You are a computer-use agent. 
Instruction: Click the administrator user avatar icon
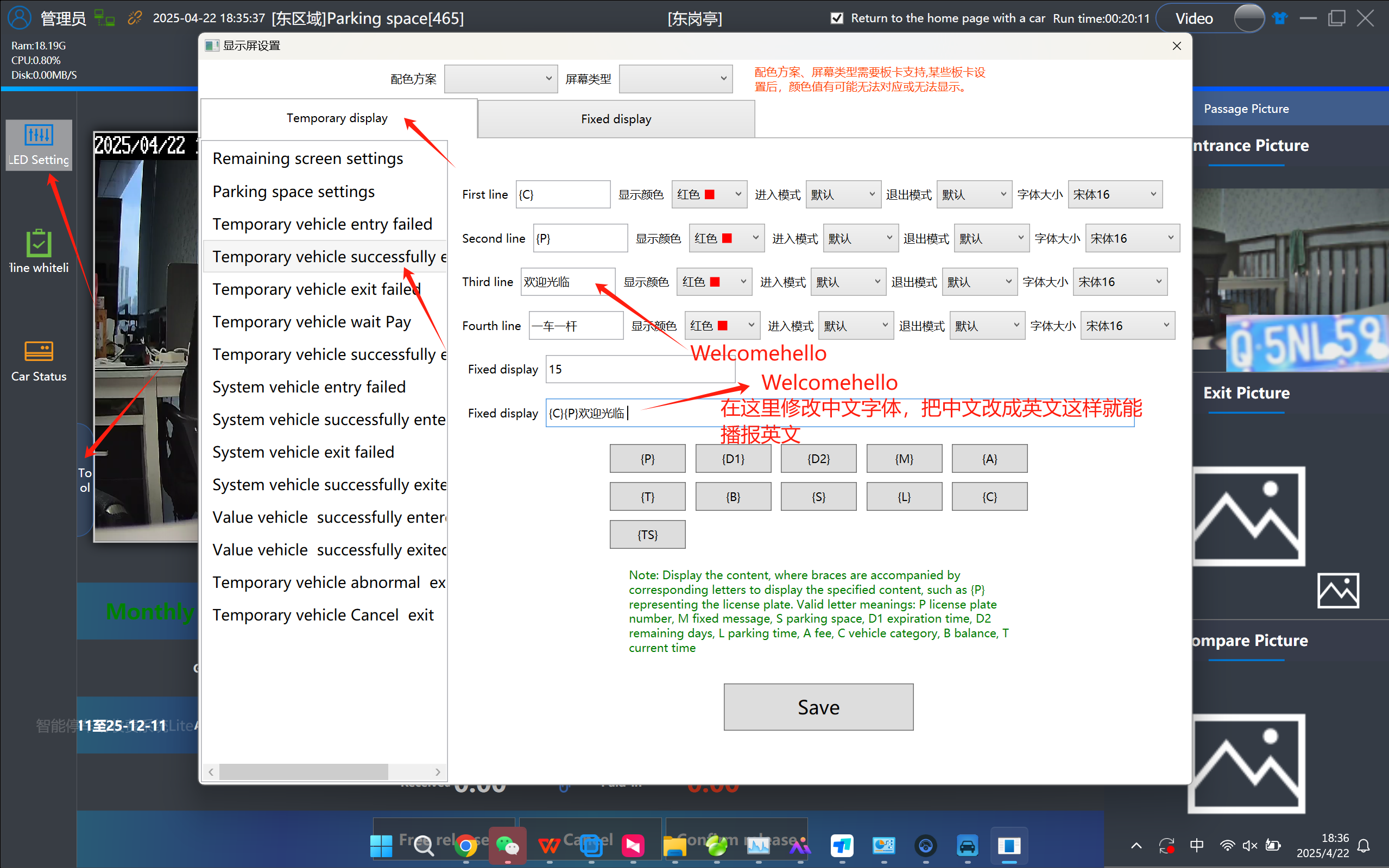(19, 18)
